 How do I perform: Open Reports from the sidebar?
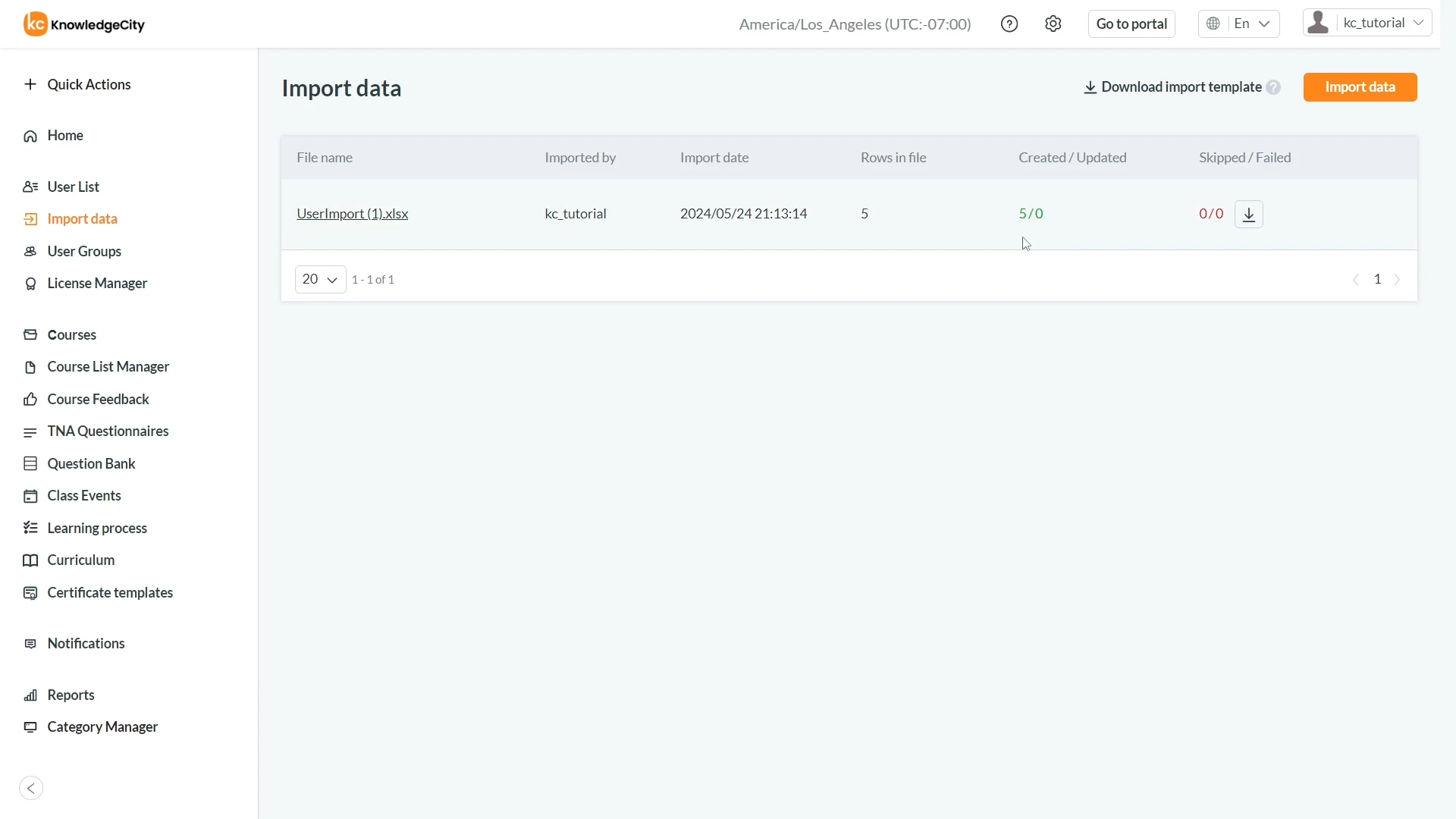71,695
